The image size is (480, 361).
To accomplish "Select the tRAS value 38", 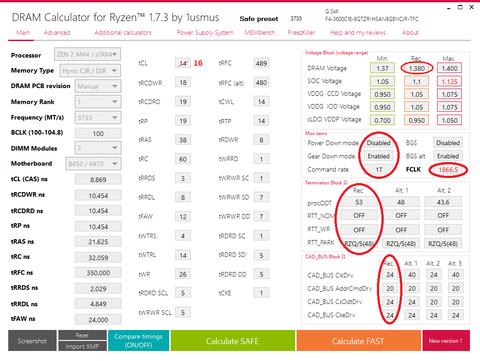I will [x=183, y=140].
